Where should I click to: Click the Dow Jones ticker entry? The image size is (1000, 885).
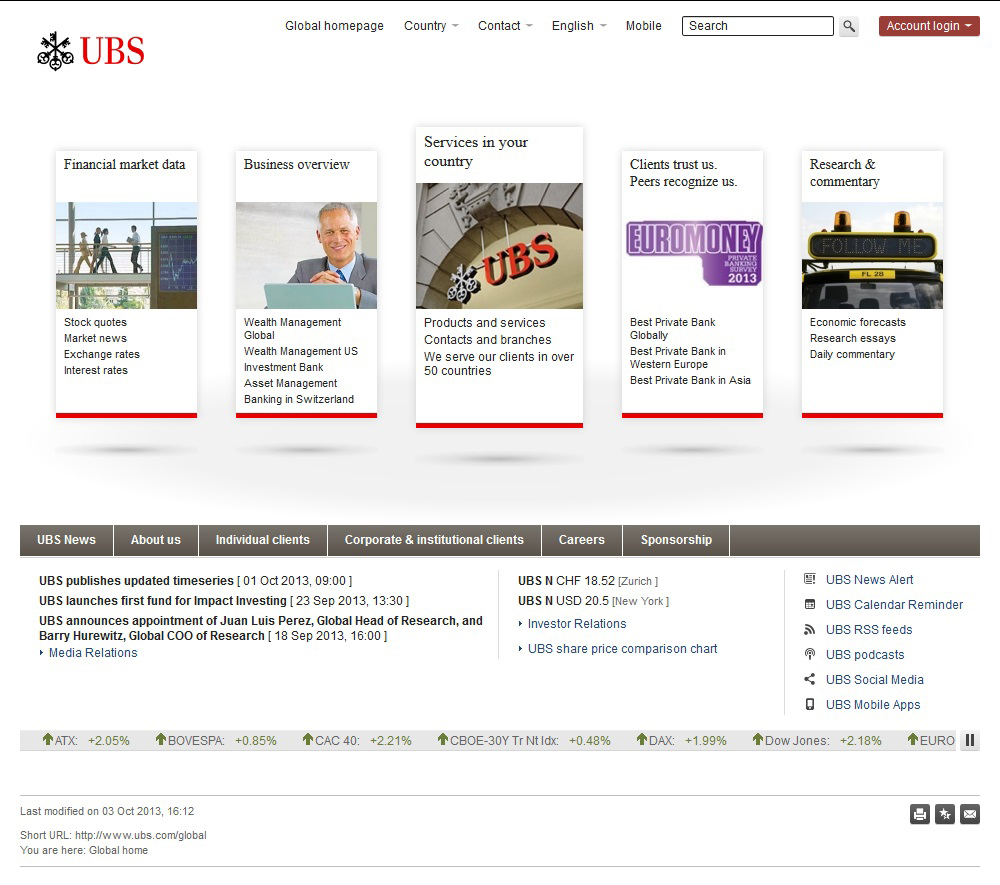[x=817, y=740]
